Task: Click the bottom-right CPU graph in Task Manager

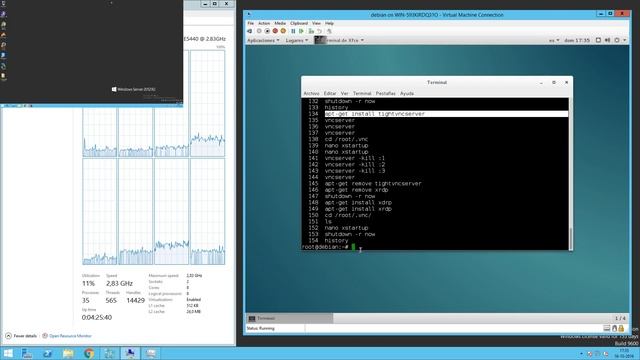Action: pos(207,212)
